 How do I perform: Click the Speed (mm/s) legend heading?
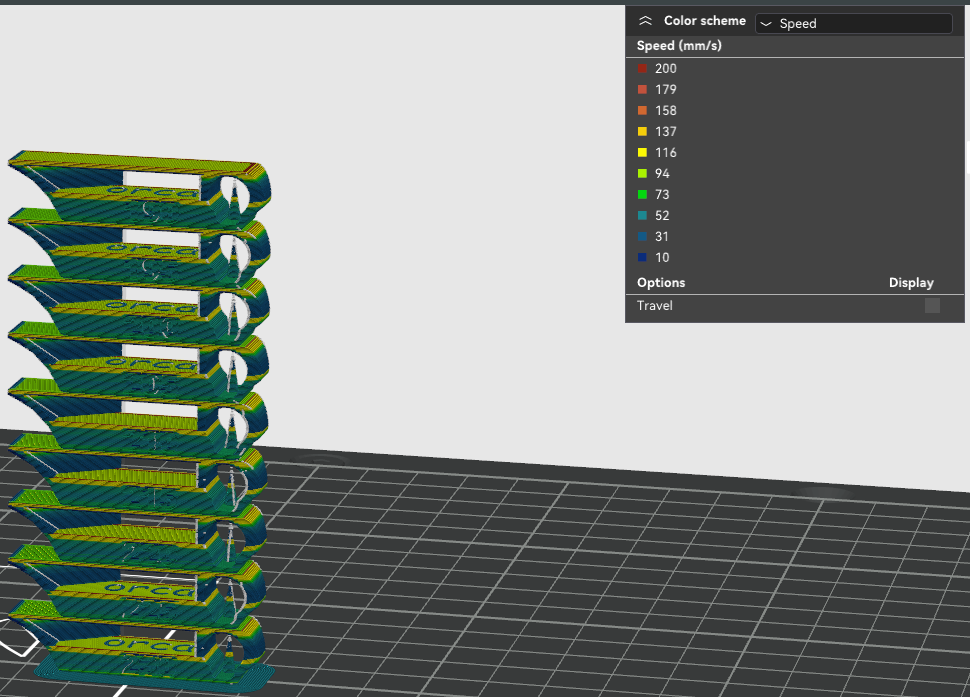click(679, 46)
